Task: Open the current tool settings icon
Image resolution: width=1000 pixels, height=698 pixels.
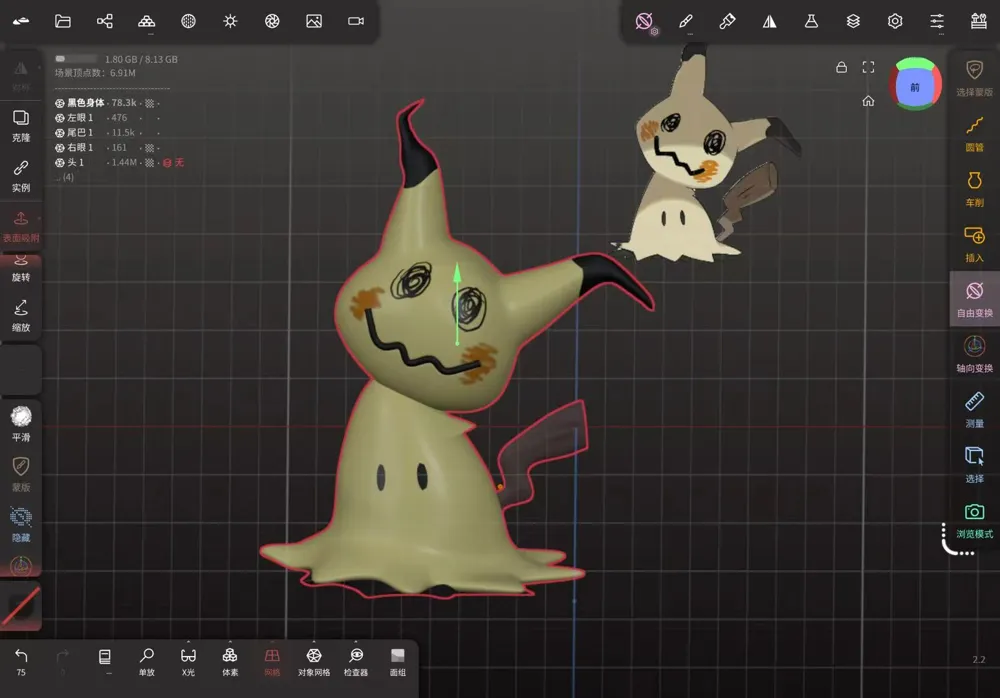Action: (645, 22)
